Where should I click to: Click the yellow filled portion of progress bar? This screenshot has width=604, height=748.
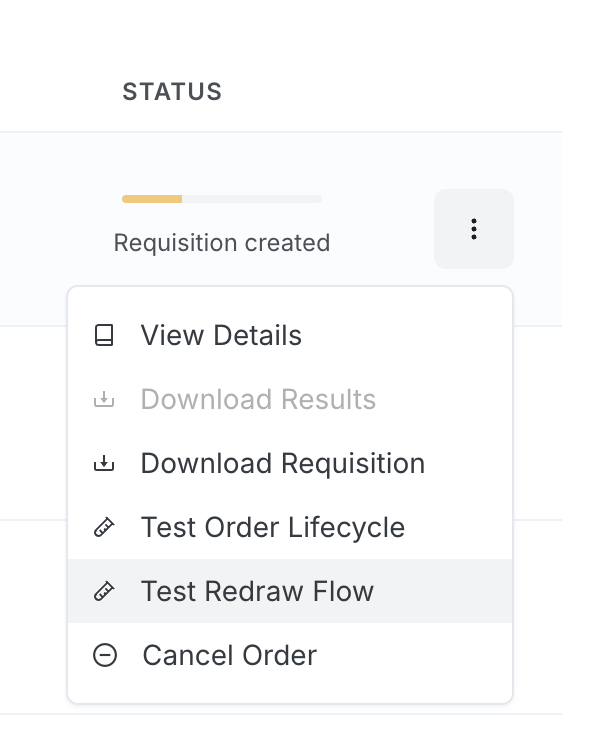[152, 199]
